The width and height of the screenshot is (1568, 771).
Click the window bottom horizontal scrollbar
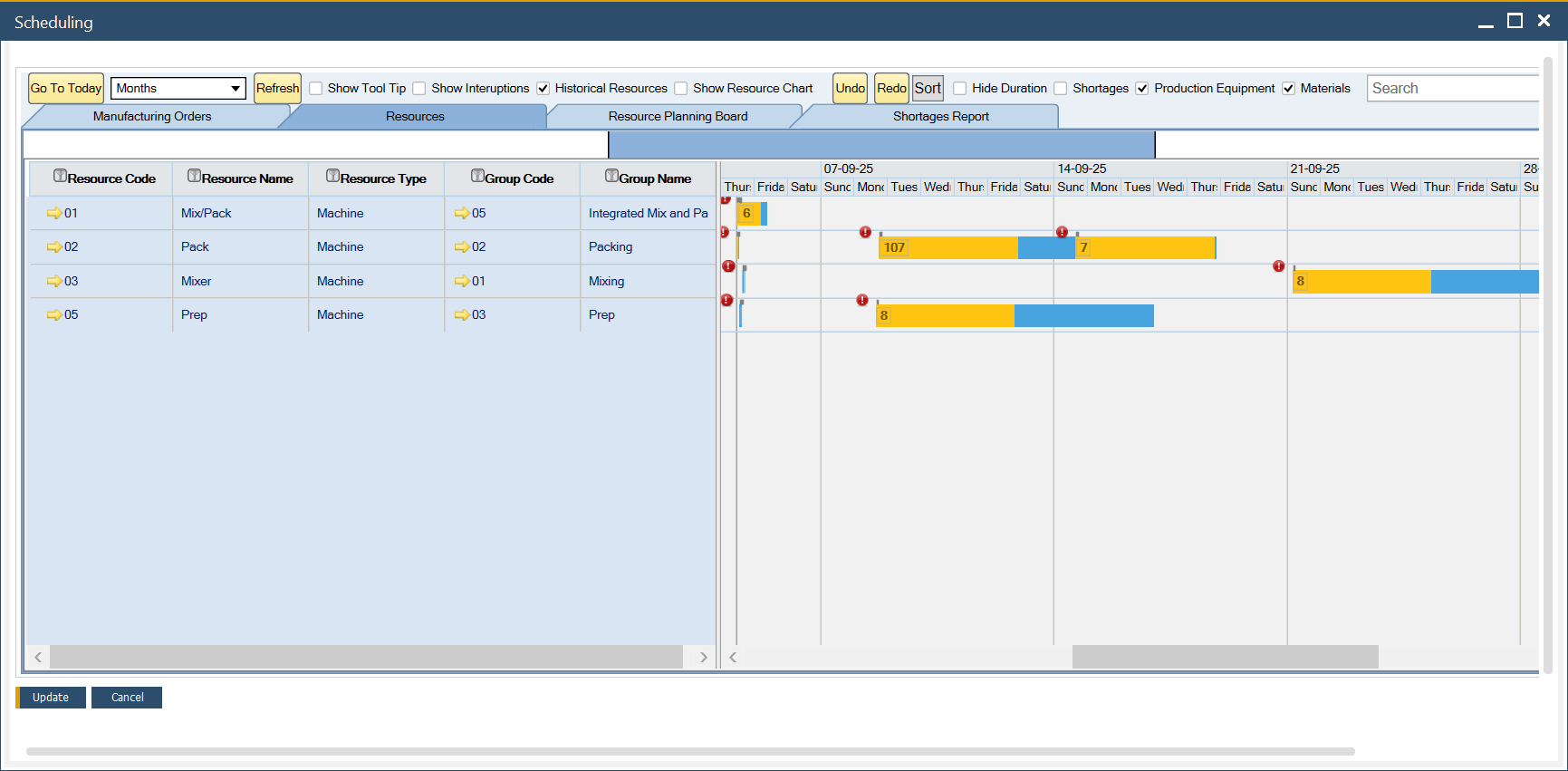[690, 751]
